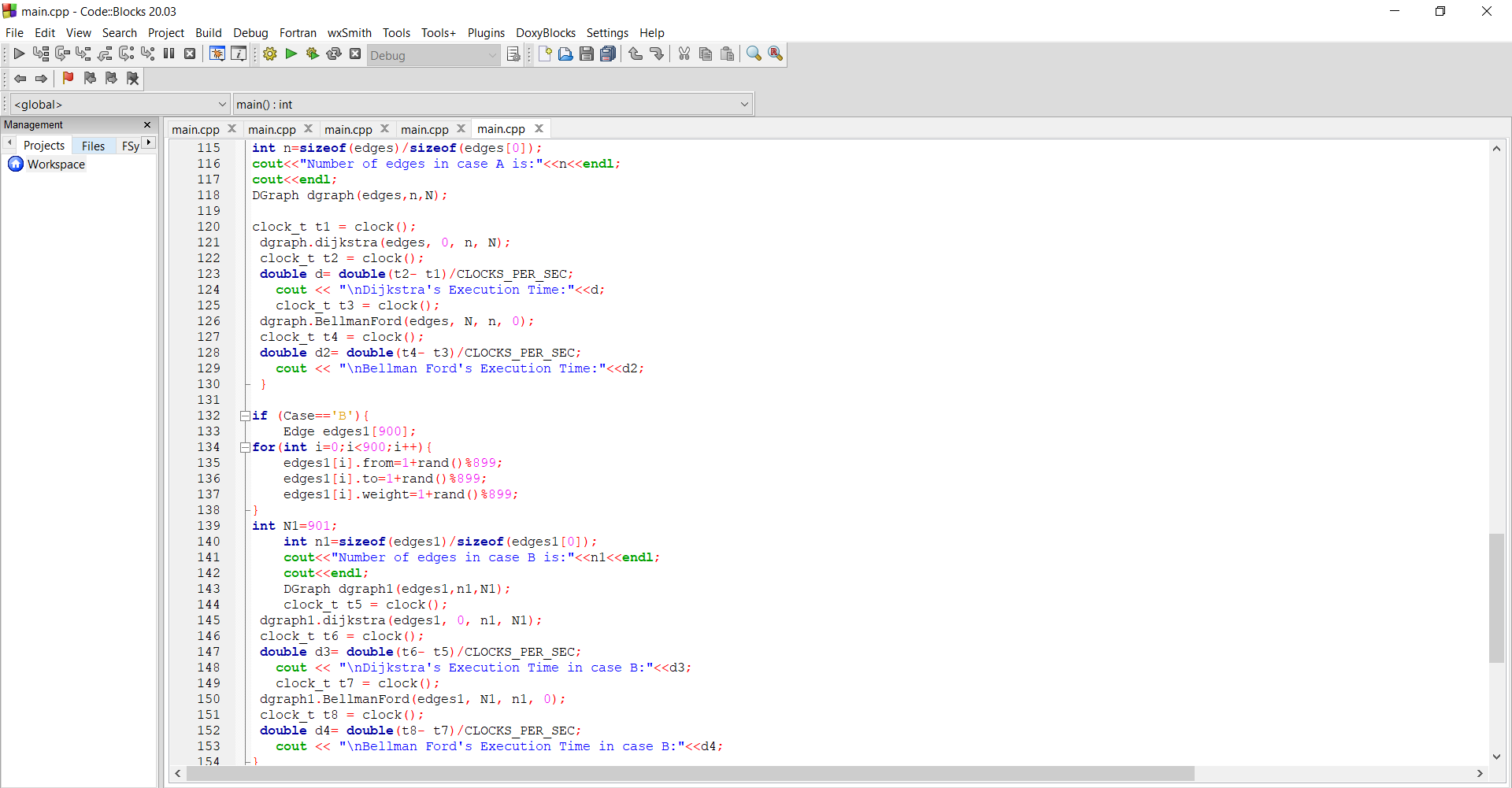Pause the running debugger

[169, 54]
